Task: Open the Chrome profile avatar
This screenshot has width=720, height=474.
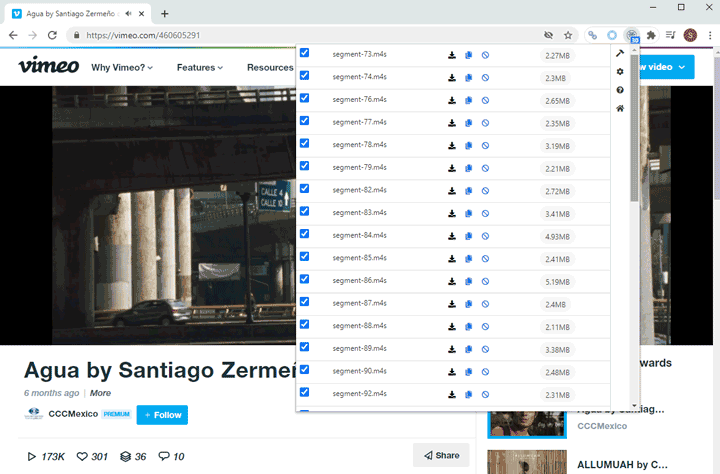Action: pos(690,35)
